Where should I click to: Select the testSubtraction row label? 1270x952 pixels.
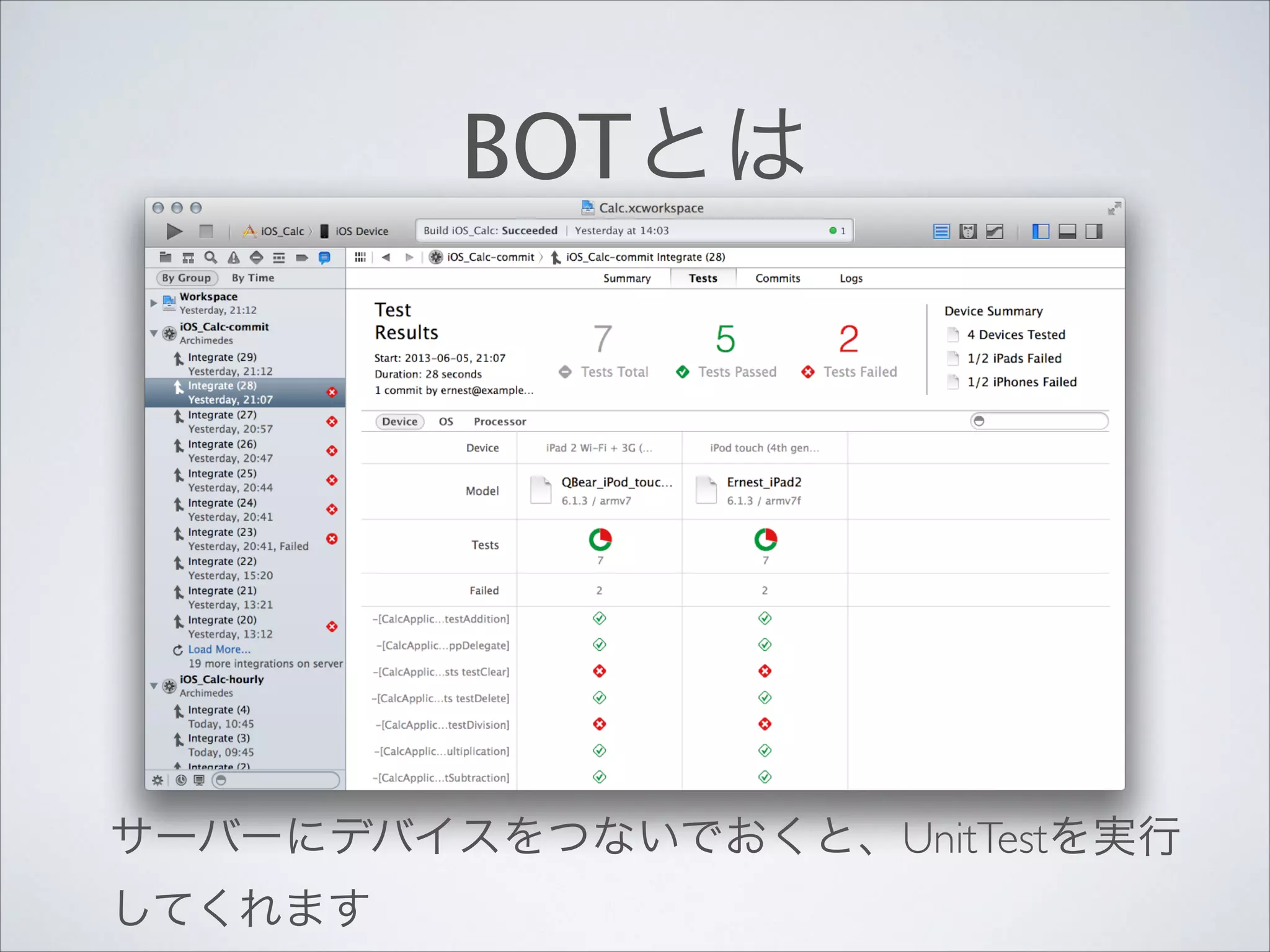coord(441,778)
